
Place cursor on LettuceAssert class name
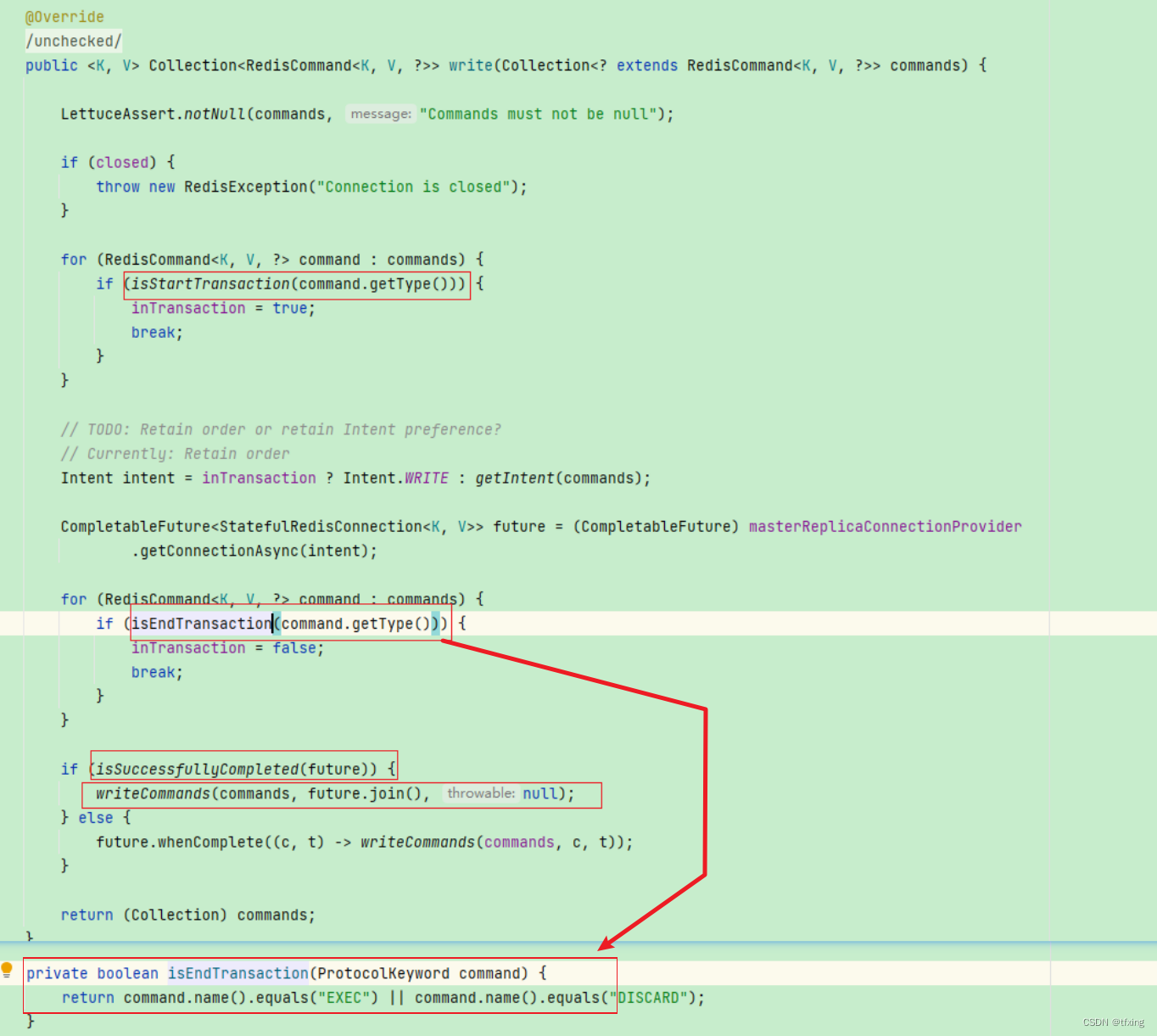pyautogui.click(x=118, y=114)
